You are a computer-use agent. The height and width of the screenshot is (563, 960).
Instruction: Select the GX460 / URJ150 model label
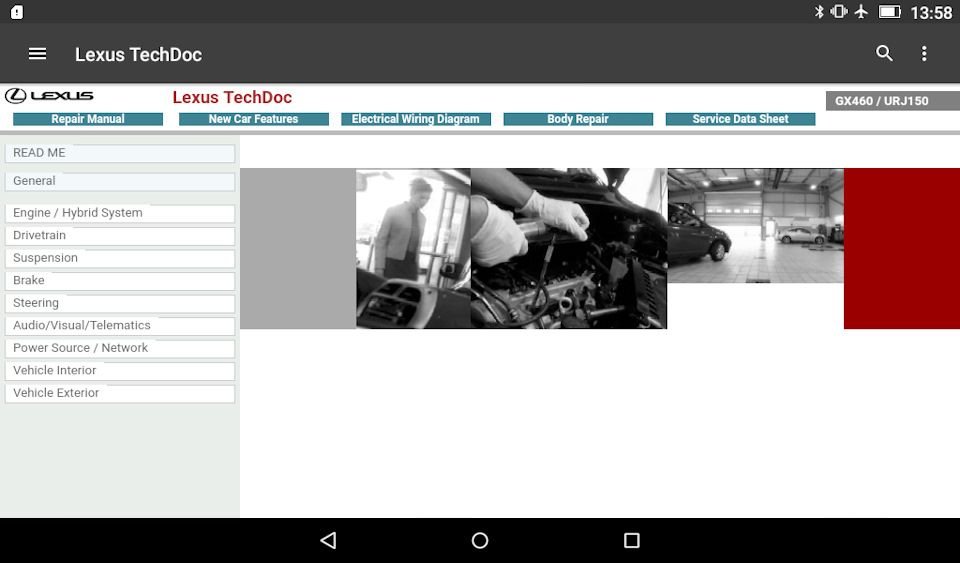click(893, 101)
